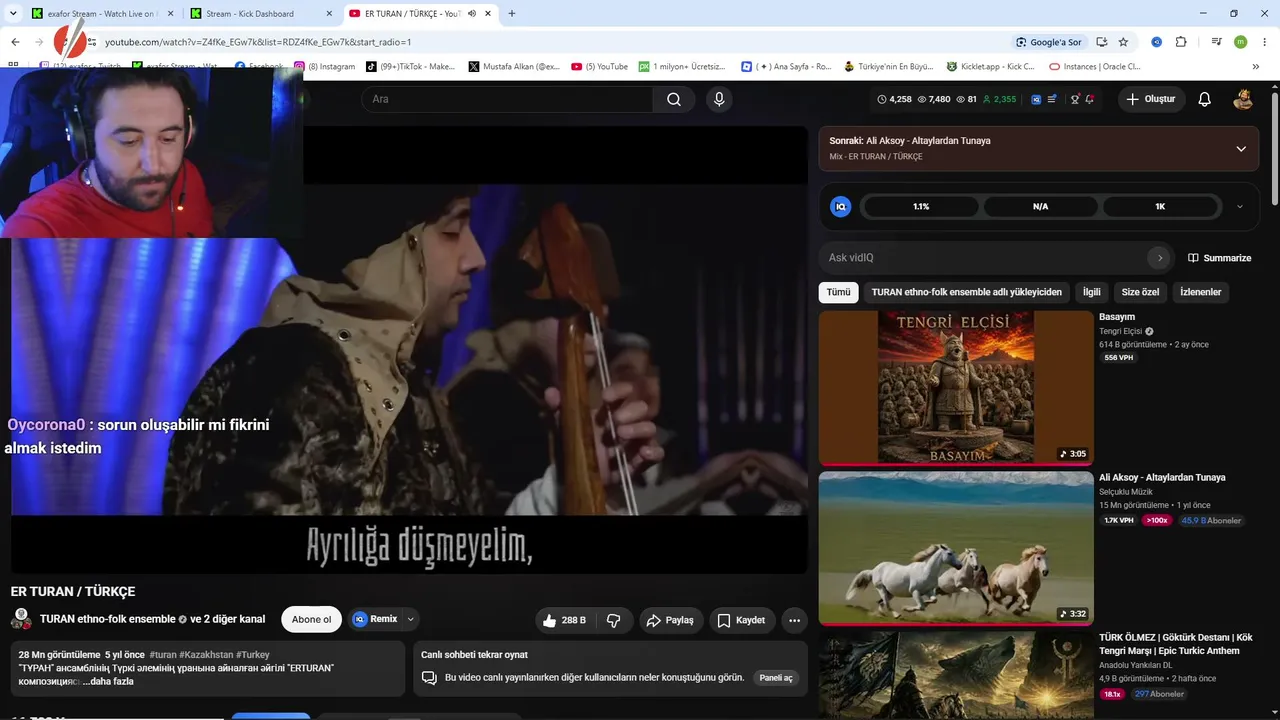Send the Ask vidIQ question arrow
1280x720 pixels.
click(1159, 257)
